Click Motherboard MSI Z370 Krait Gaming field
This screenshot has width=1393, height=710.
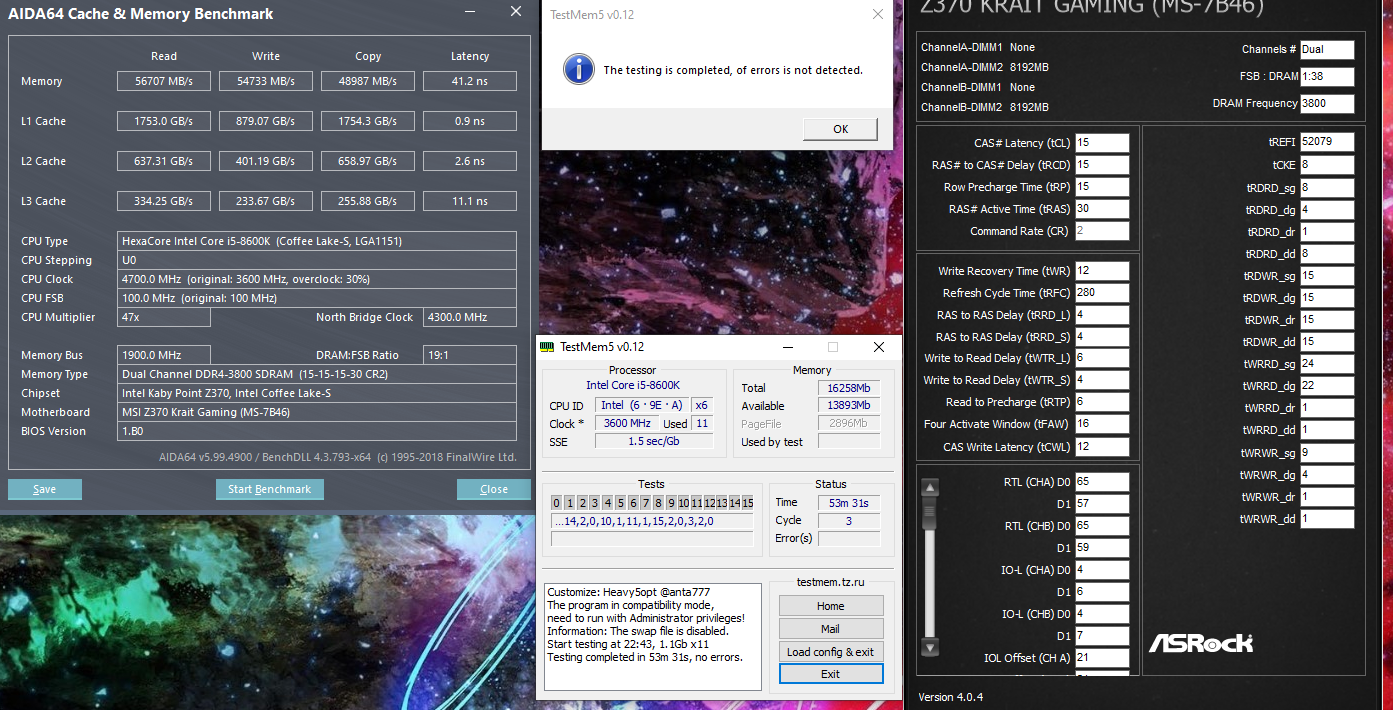coord(317,412)
